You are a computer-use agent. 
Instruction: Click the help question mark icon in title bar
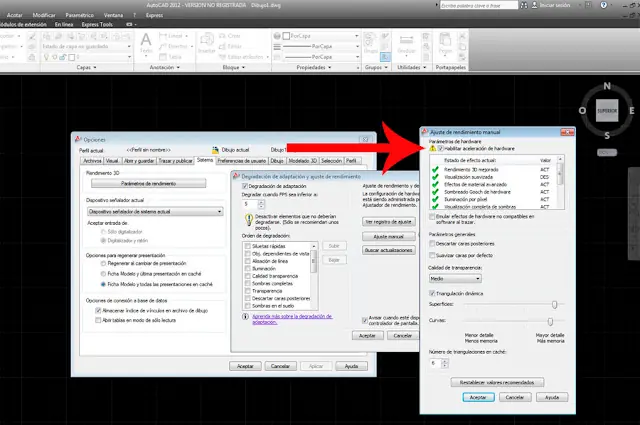tap(604, 5)
